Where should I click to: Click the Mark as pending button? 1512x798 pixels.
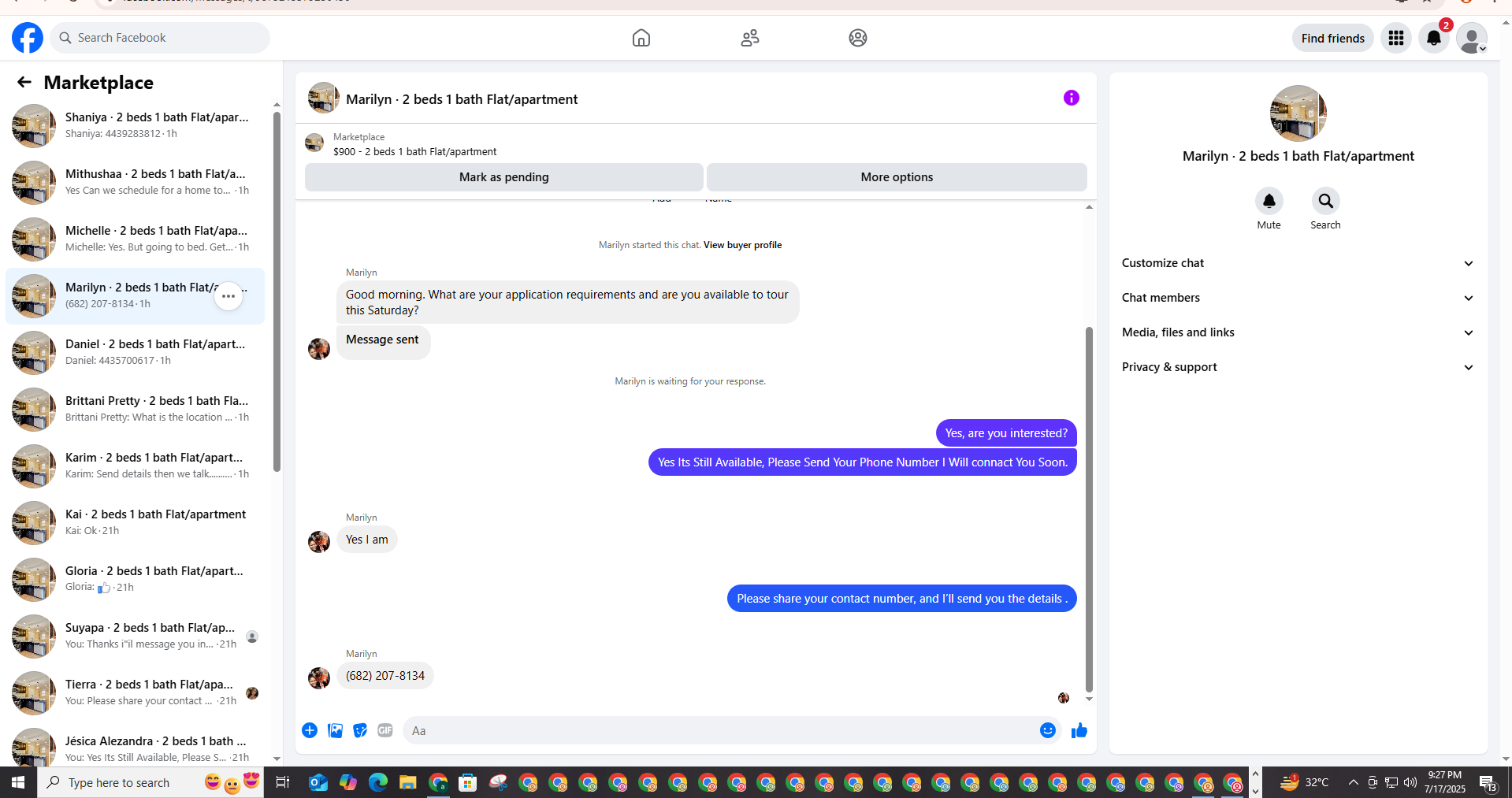(x=504, y=177)
